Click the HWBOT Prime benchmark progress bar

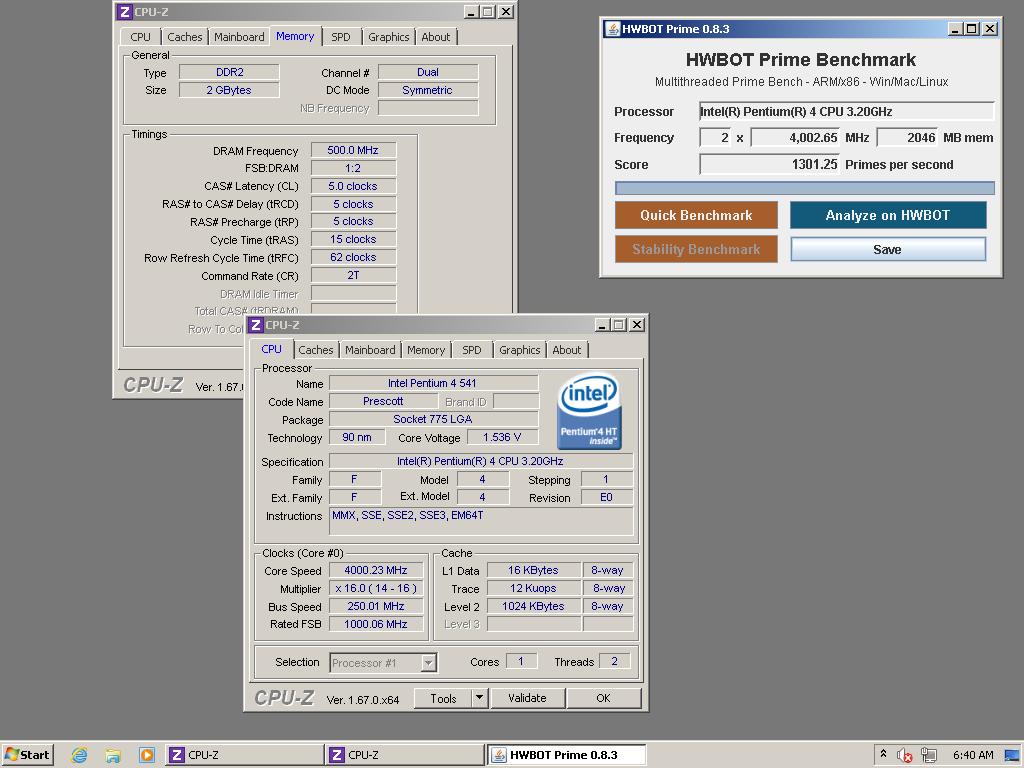point(805,188)
